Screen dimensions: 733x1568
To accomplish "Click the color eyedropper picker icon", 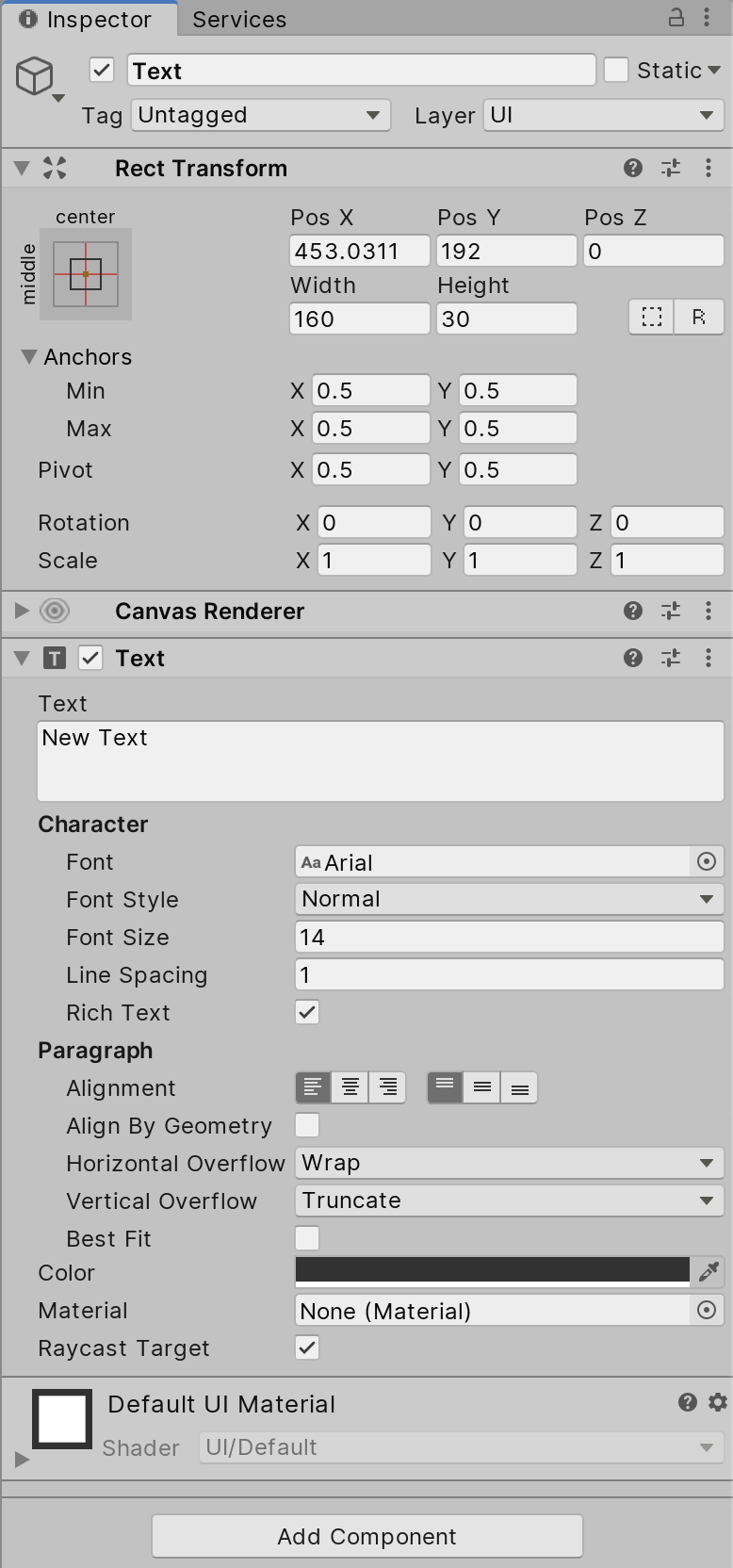I will (x=709, y=1272).
